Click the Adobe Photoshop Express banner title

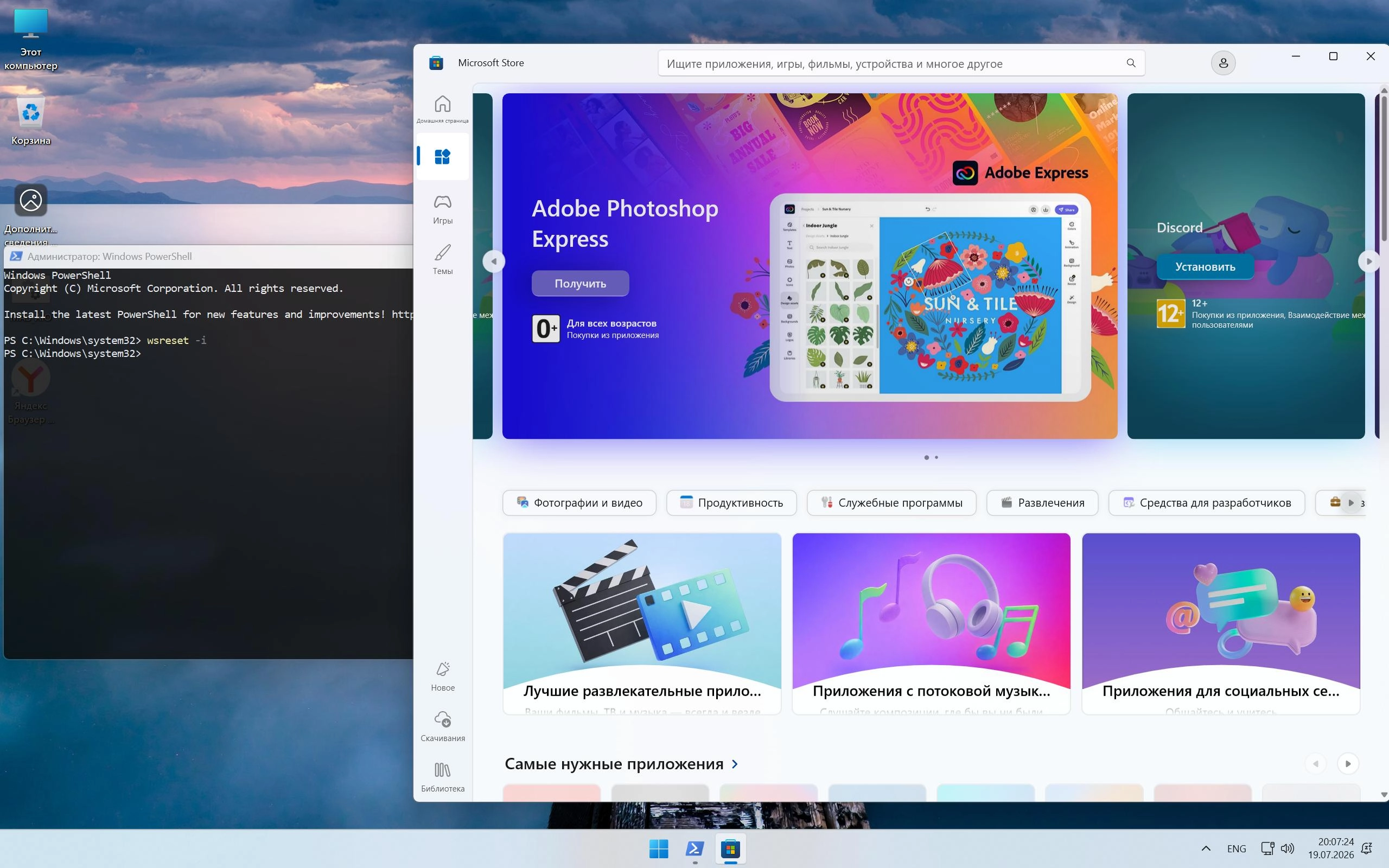(625, 224)
